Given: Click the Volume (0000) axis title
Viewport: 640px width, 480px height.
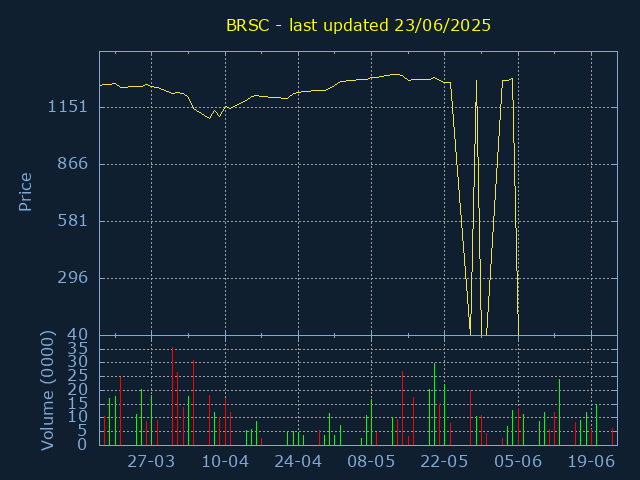Looking at the screenshot, I should [47, 391].
